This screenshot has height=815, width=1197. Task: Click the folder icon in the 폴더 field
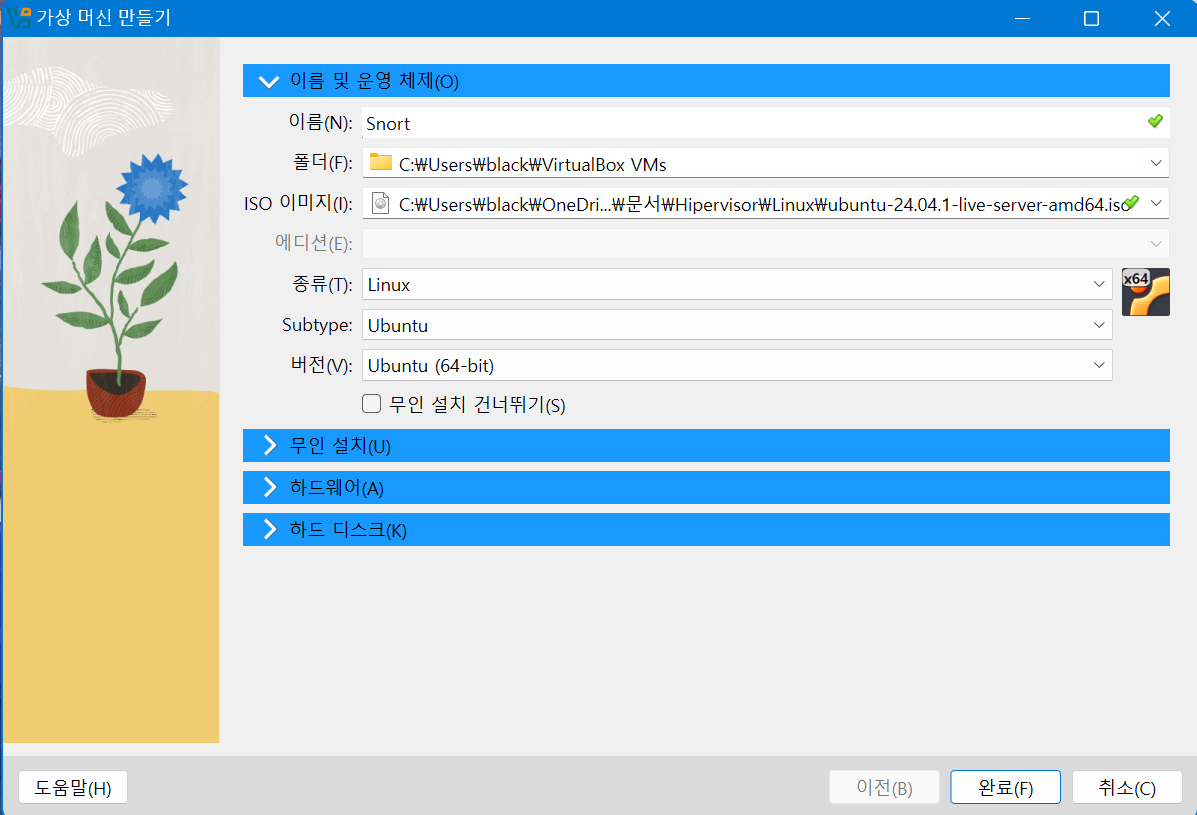[380, 163]
